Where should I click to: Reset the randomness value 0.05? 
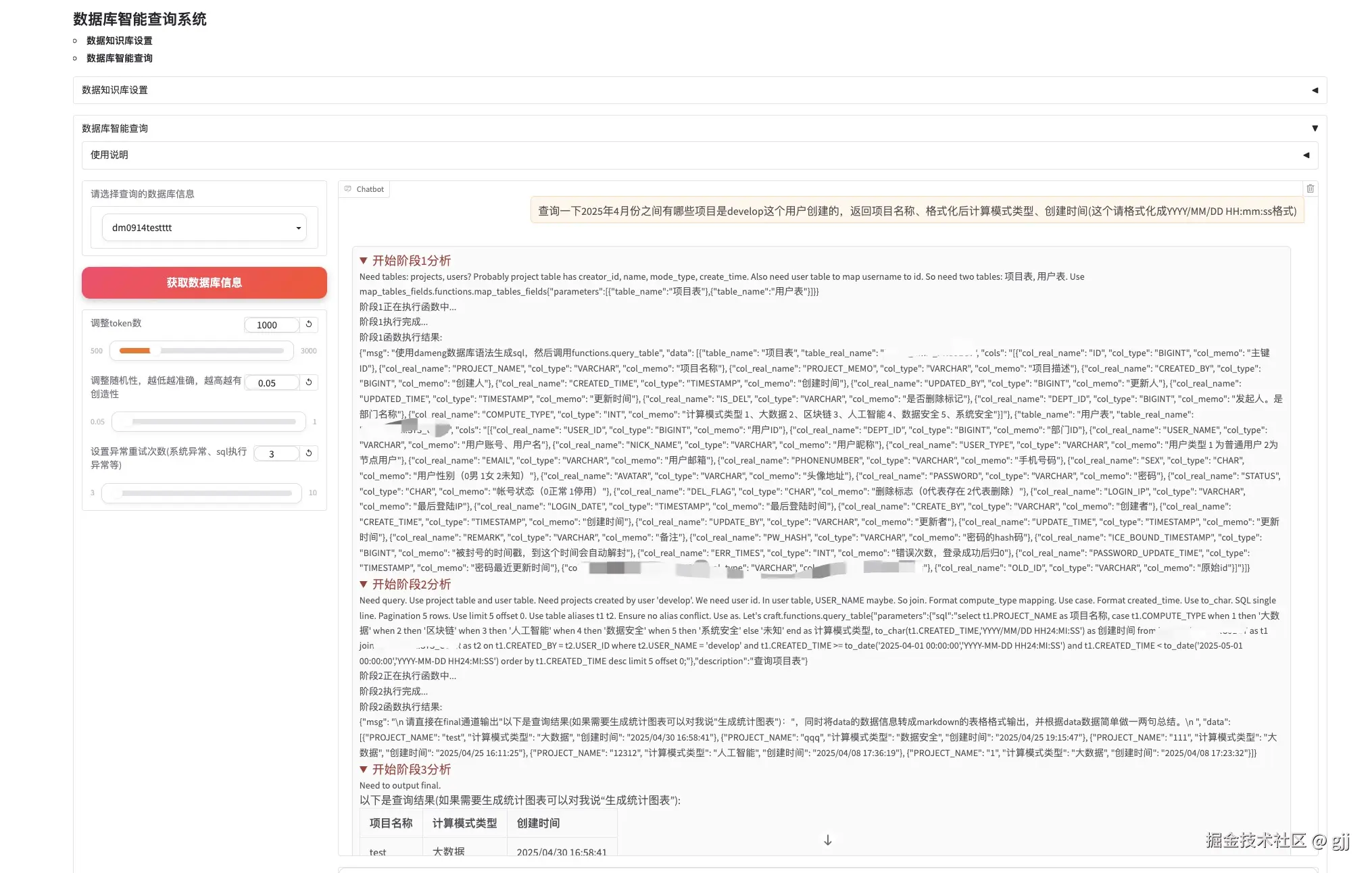click(309, 382)
